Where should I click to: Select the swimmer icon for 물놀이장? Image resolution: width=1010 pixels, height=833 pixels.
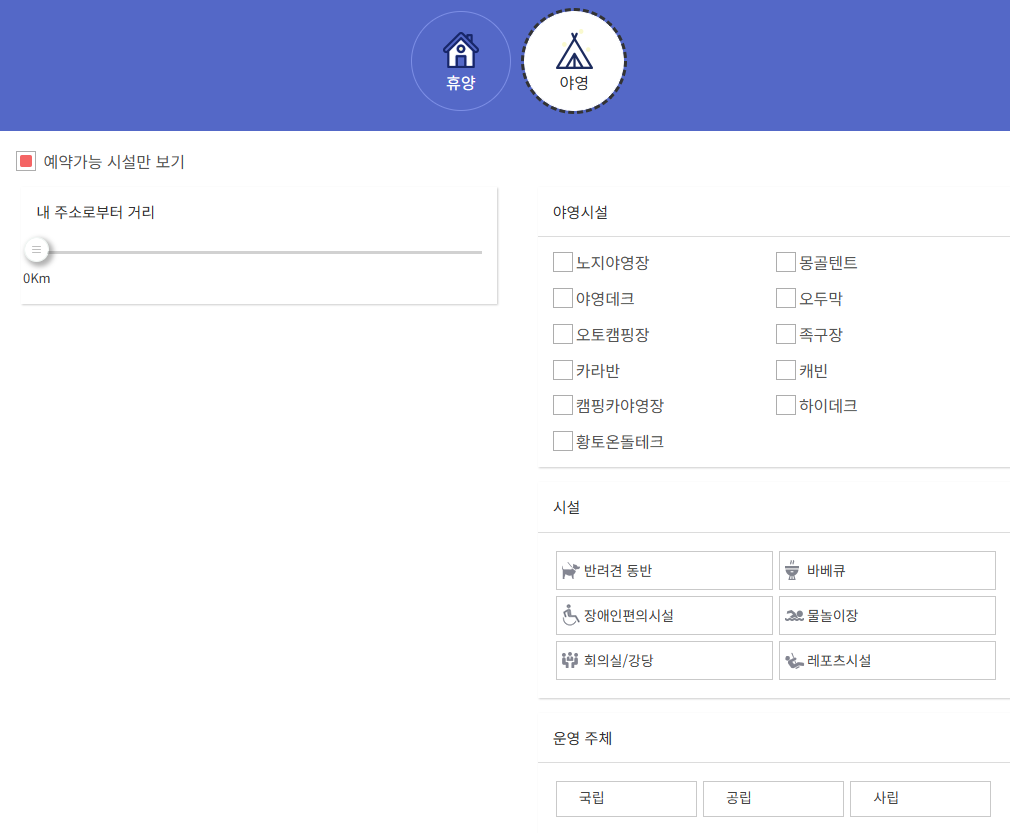(x=793, y=615)
